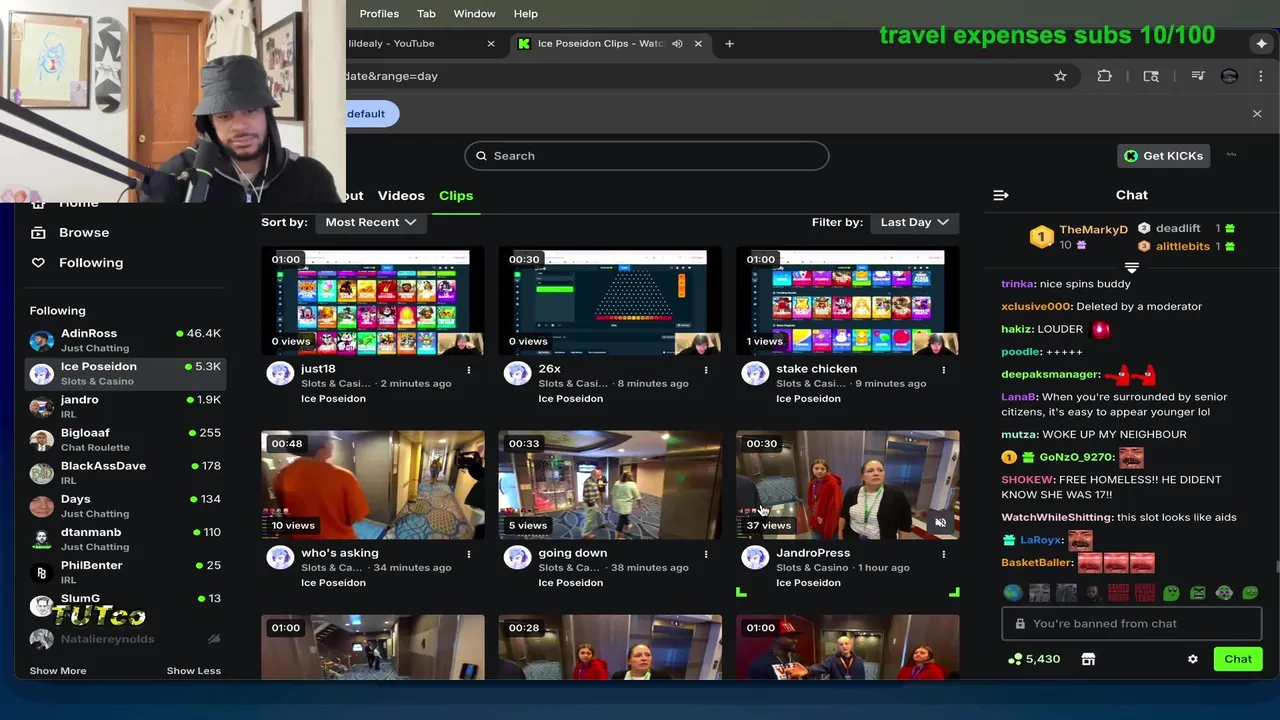Open options menu for 'going down' clip

click(x=706, y=554)
